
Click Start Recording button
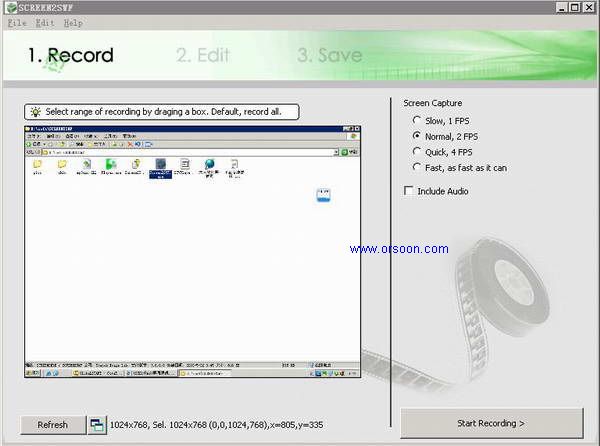tap(491, 423)
